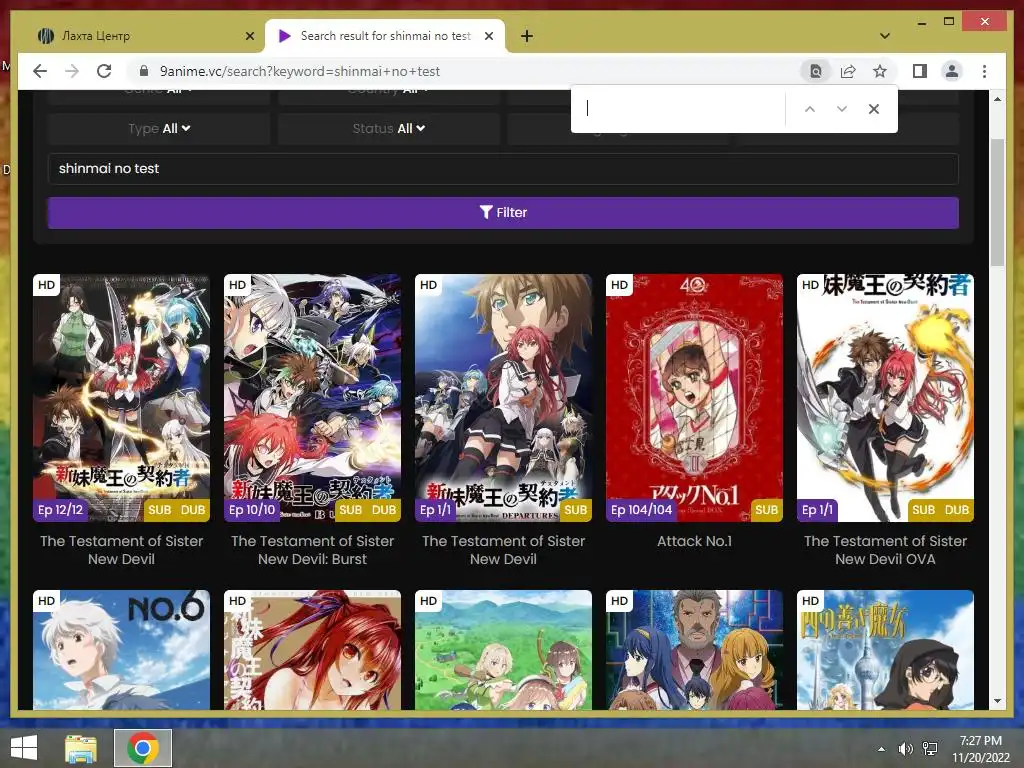The image size is (1024, 768).
Task: Open the browser side panel icon
Action: point(920,71)
